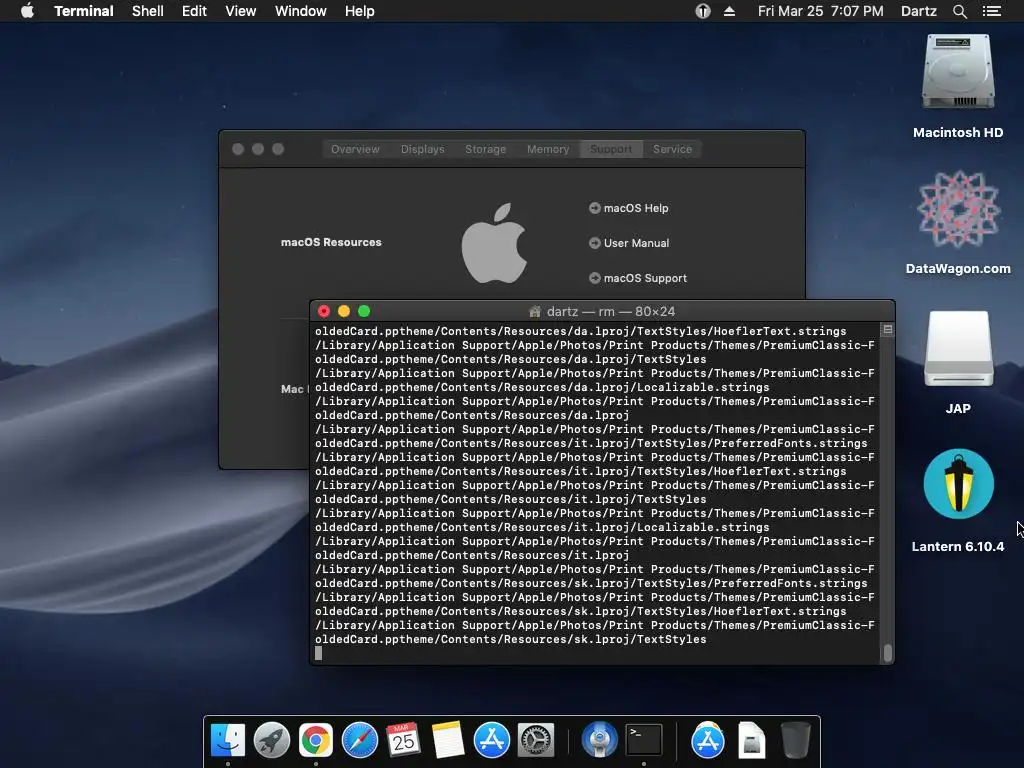The width and height of the screenshot is (1024, 768).
Task: Click the Terminal scrollbar thumb
Action: point(888,652)
